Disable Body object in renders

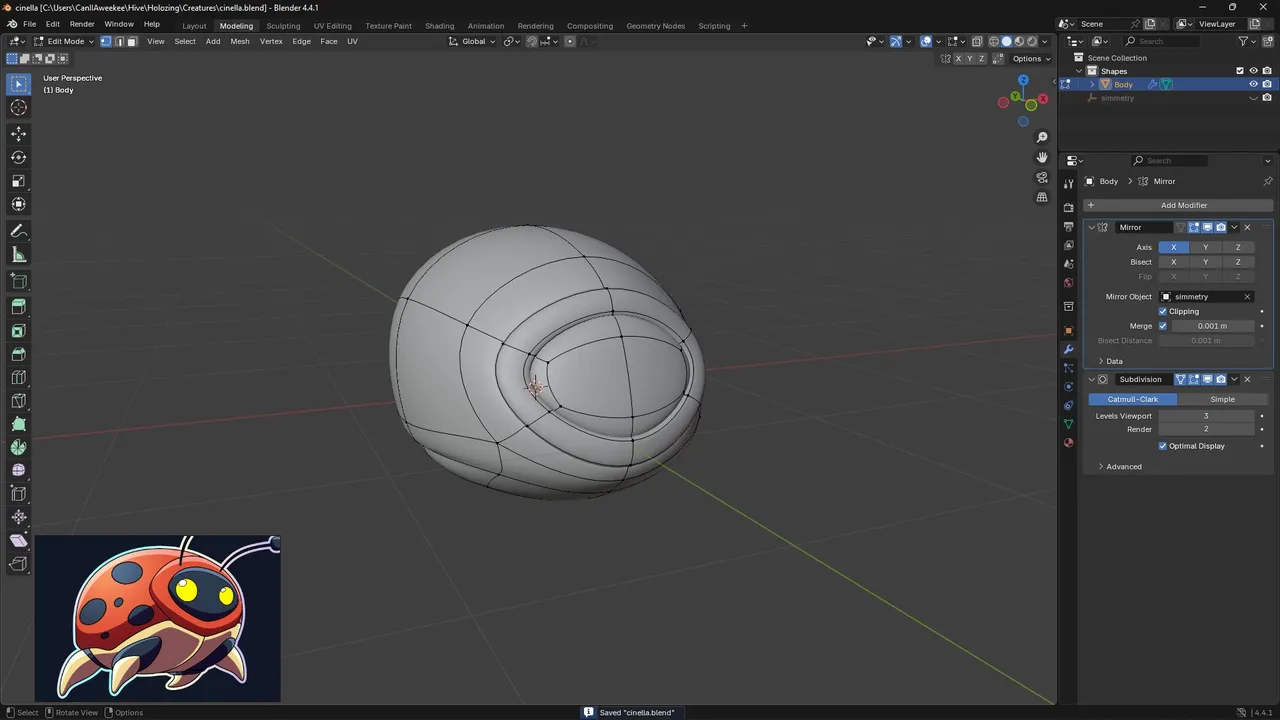(1267, 84)
